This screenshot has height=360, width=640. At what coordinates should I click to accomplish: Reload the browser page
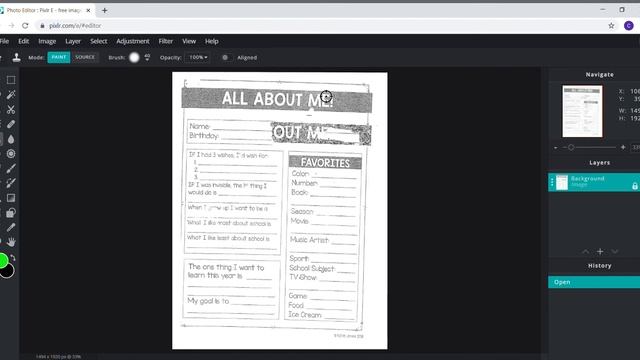point(25,26)
